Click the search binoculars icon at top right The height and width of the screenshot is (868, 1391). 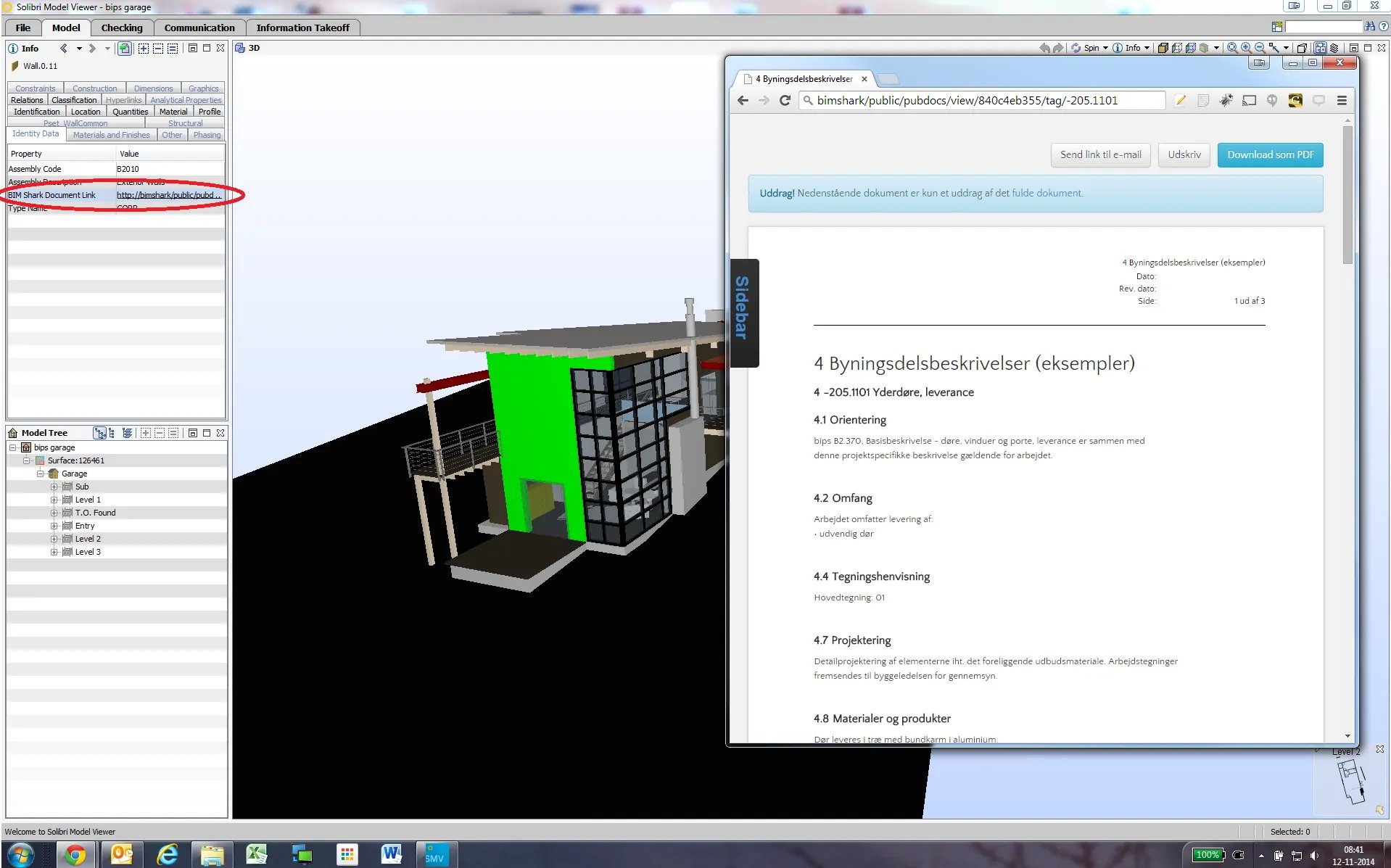coord(1369,26)
